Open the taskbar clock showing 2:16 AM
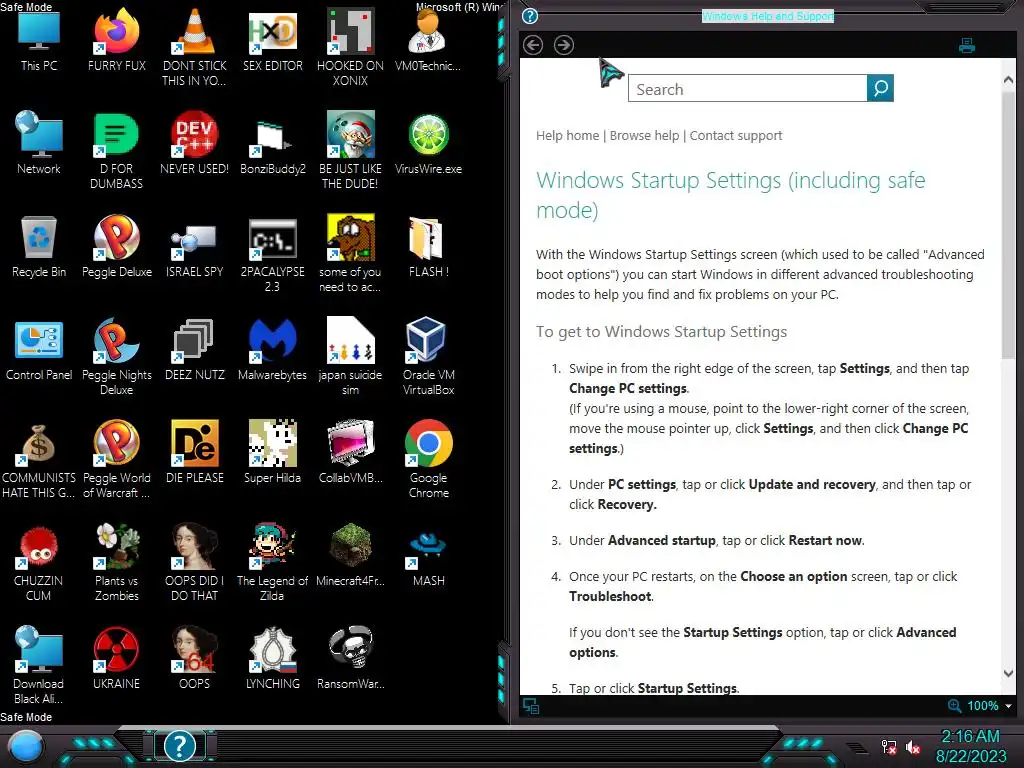Viewport: 1024px width, 768px height. point(970,746)
